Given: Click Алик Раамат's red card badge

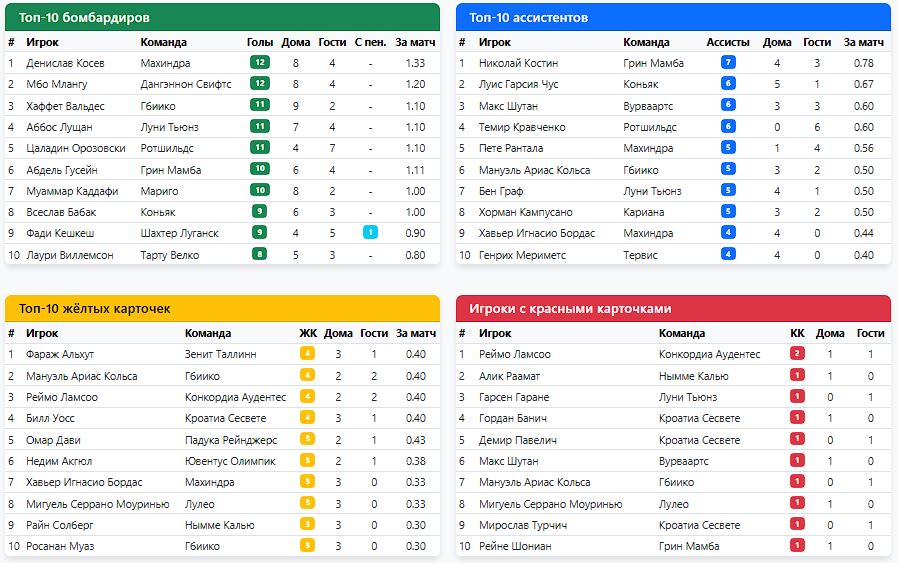Looking at the screenshot, I should pyautogui.click(x=797, y=376).
